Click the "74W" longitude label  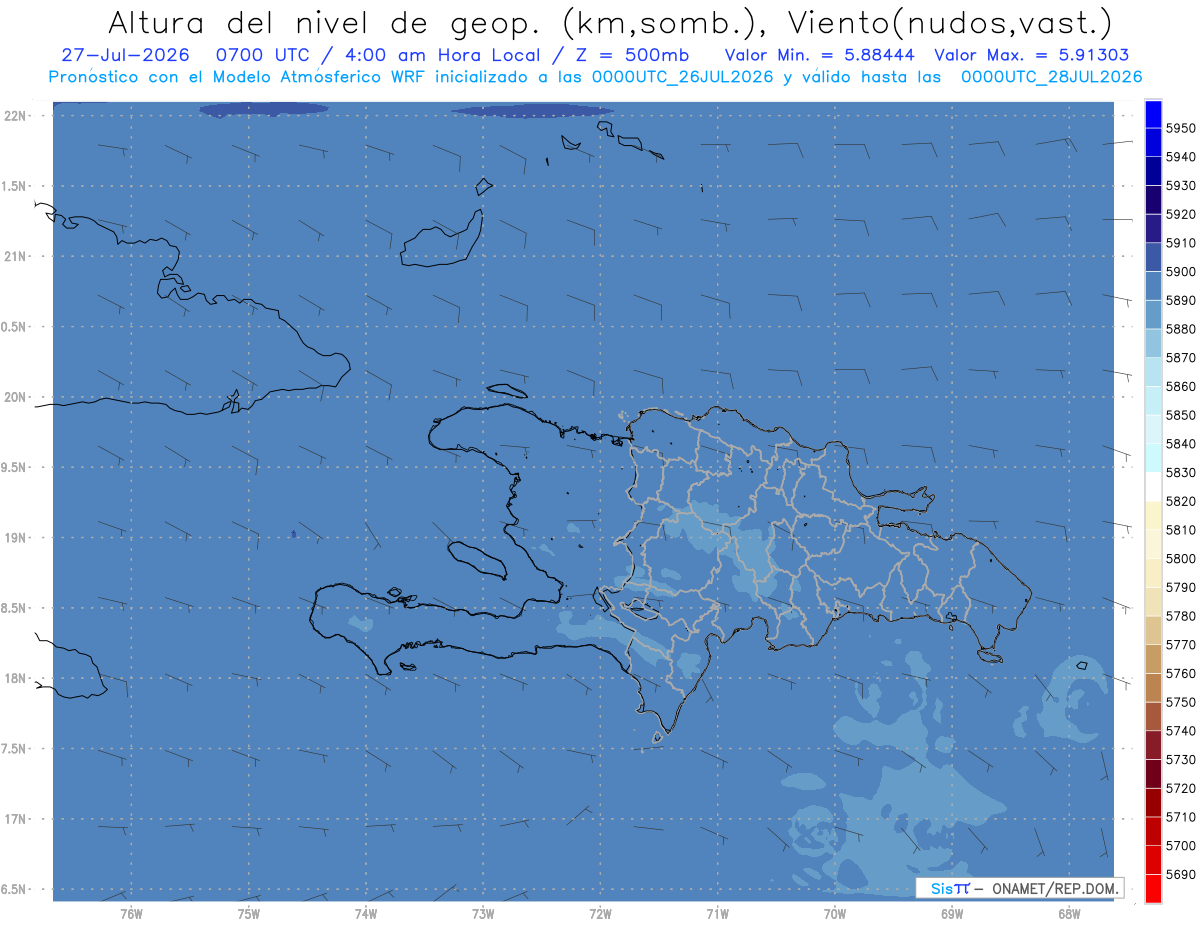[x=366, y=914]
